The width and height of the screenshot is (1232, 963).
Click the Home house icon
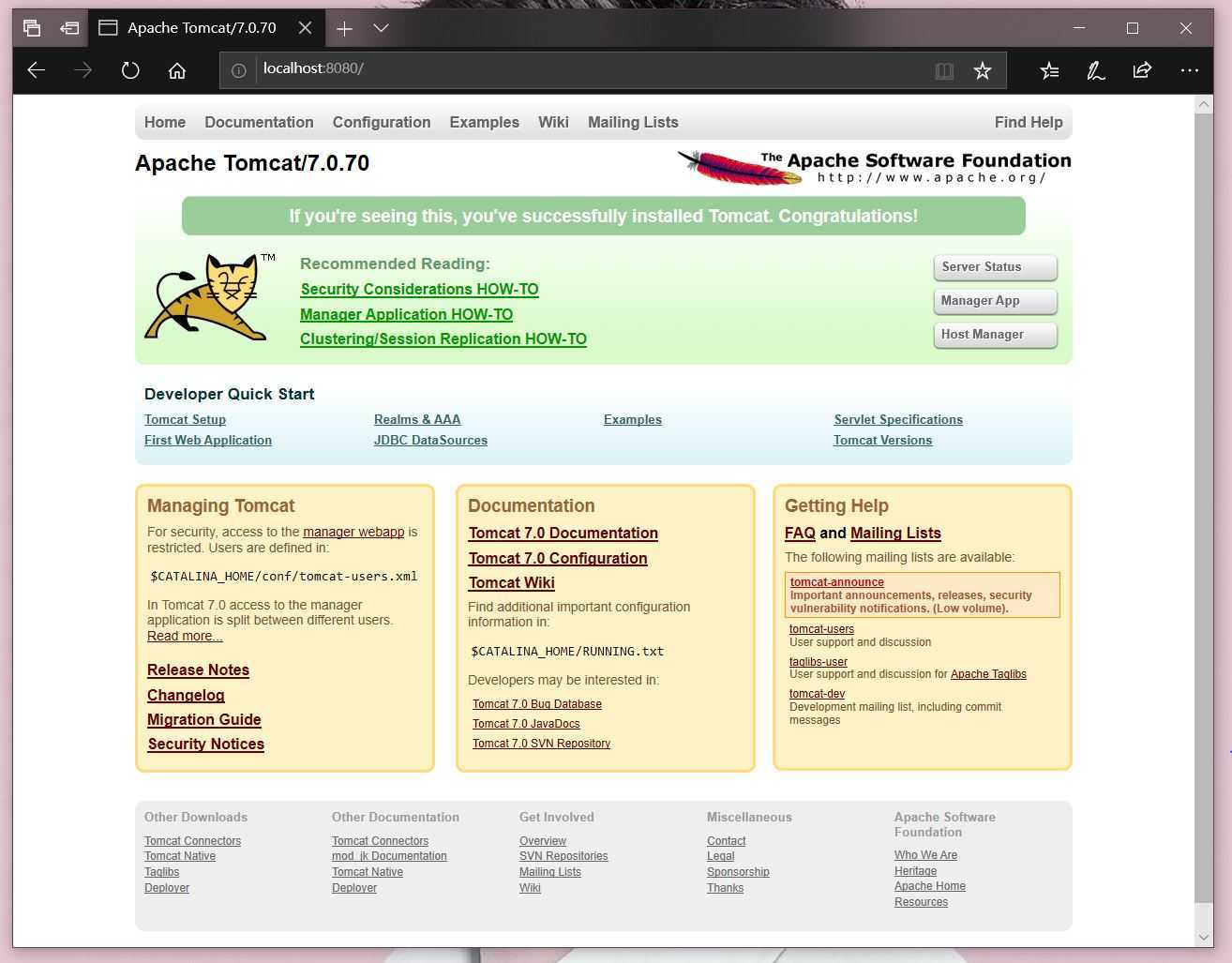coord(177,70)
